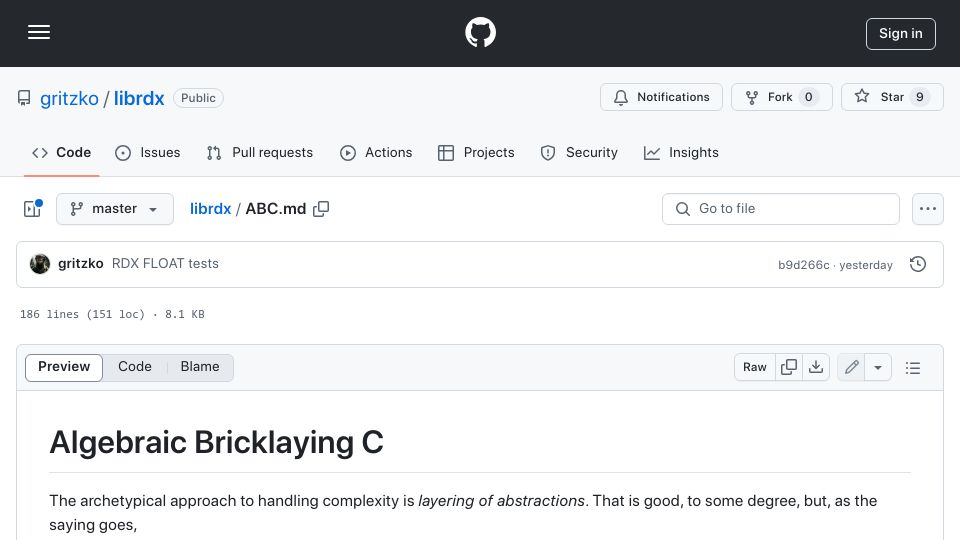The height and width of the screenshot is (540, 960).
Task: Open the hamburger navigation menu
Action: 39,32
